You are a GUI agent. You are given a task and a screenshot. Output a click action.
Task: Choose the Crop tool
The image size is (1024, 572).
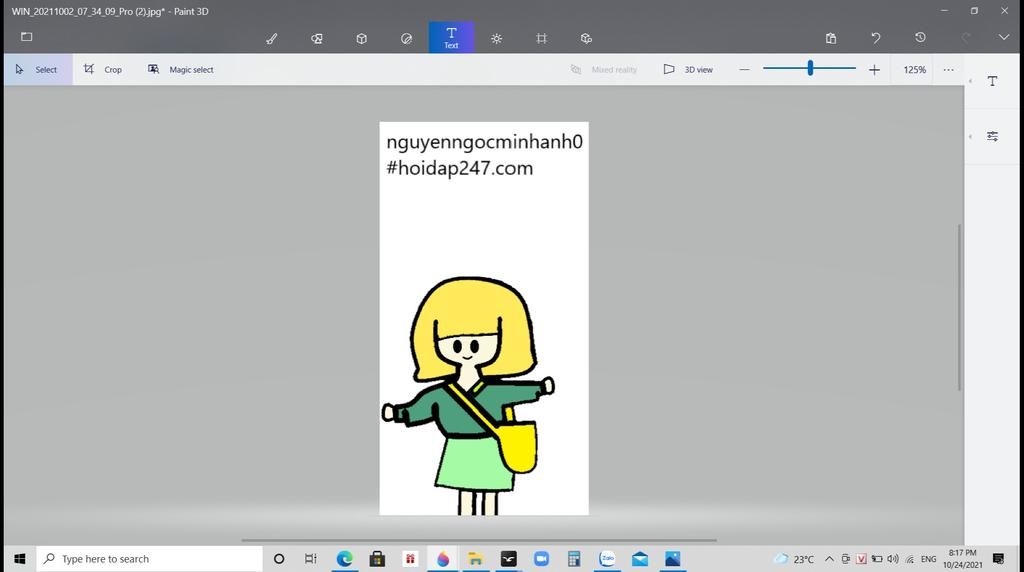(103, 69)
